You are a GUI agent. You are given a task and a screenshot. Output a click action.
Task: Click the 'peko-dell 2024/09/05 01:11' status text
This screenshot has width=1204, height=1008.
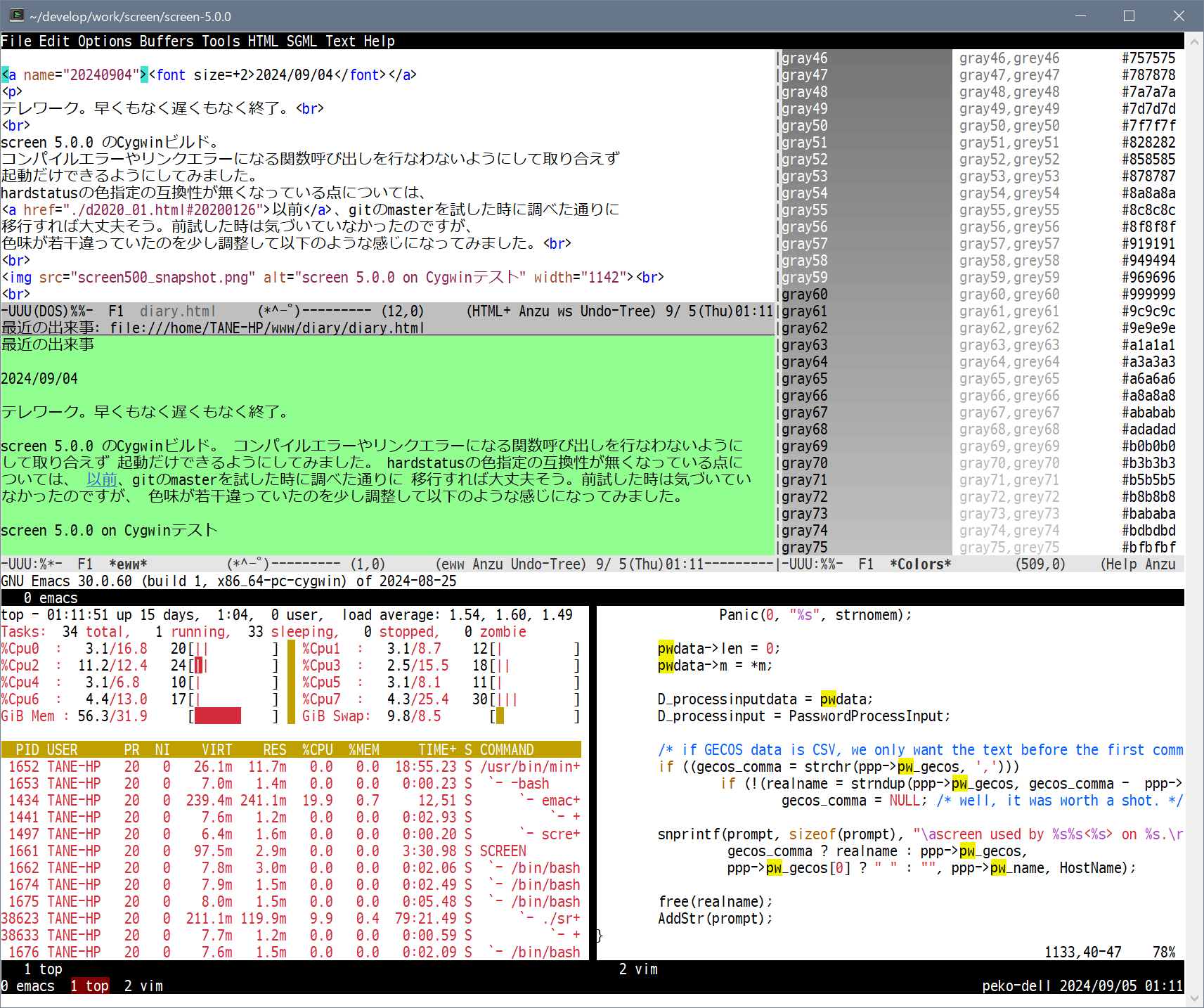point(1082,986)
